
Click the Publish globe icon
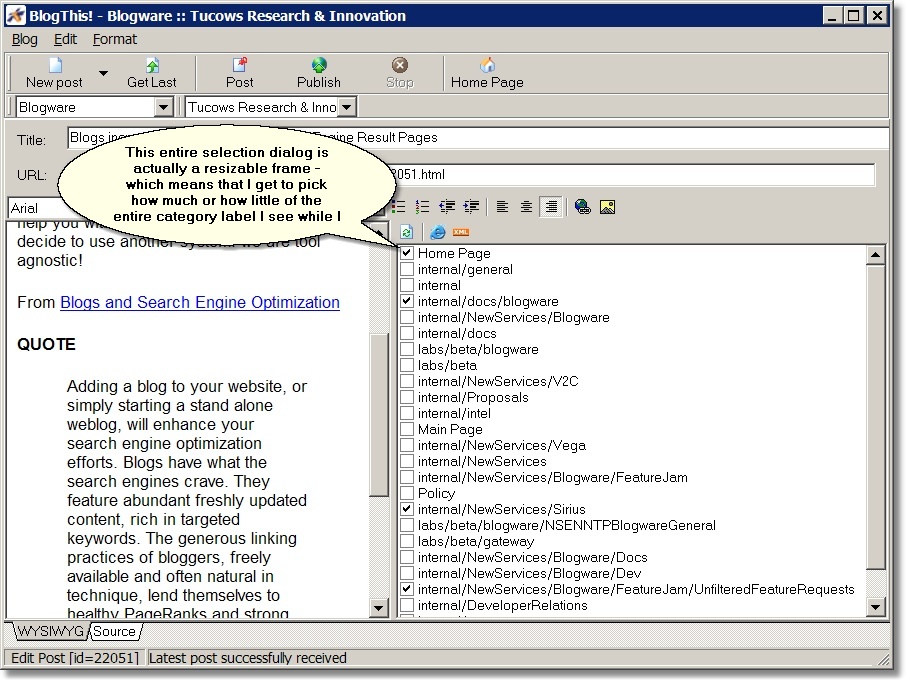(x=319, y=65)
